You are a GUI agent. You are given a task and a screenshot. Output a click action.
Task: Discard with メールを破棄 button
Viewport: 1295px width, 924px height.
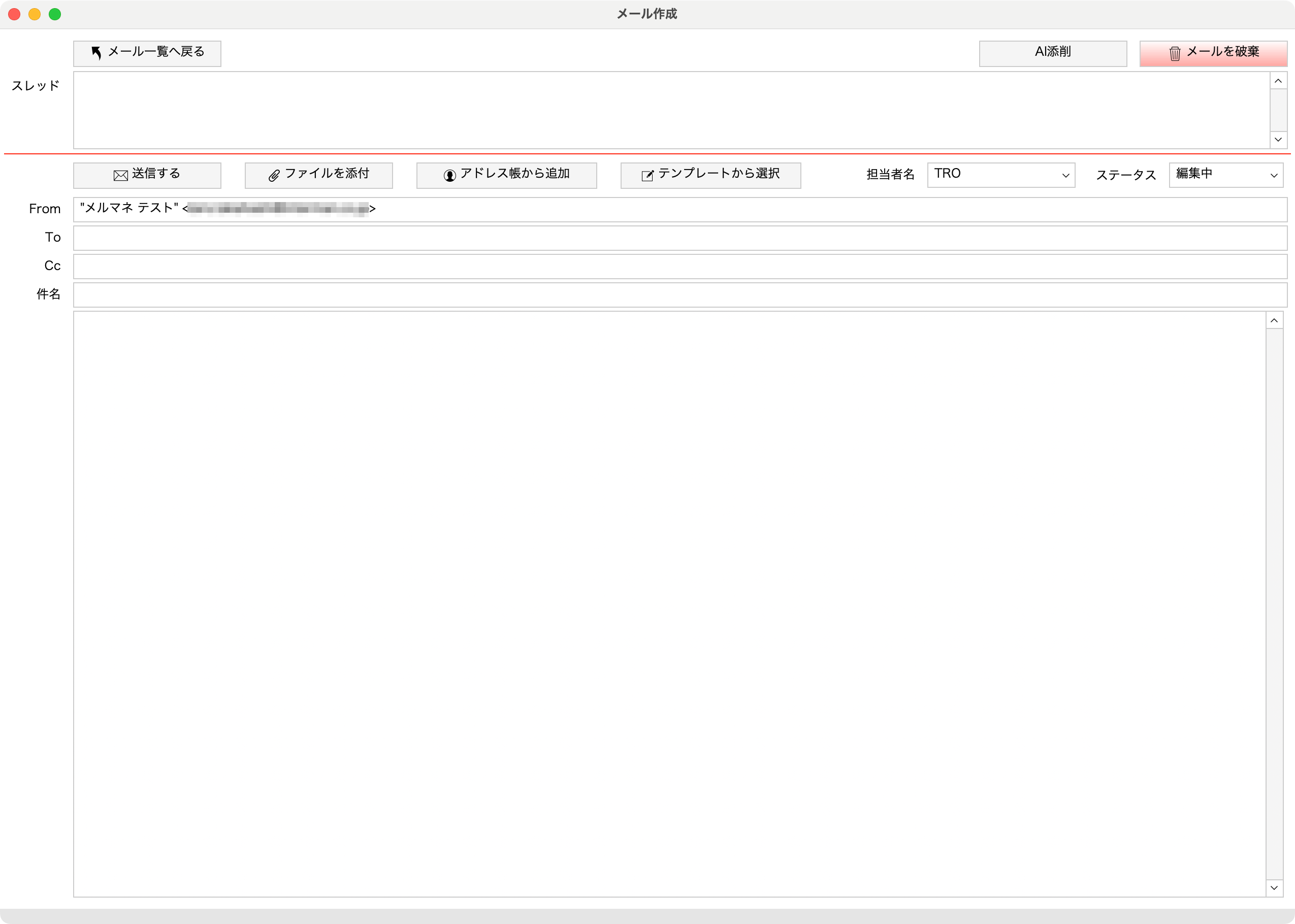[1213, 53]
